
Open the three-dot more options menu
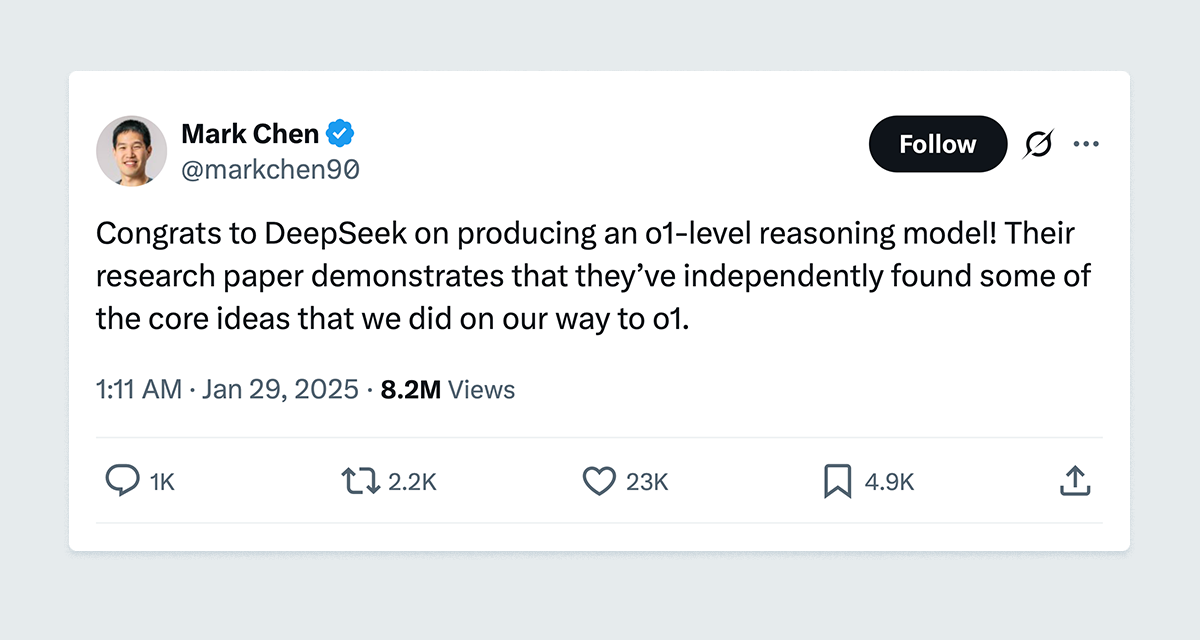pyautogui.click(x=1086, y=145)
